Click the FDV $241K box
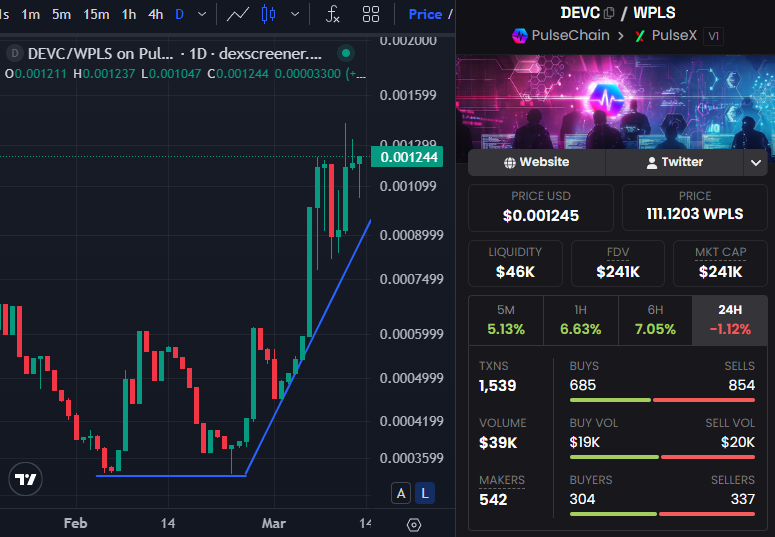775x537 pixels. [x=618, y=264]
